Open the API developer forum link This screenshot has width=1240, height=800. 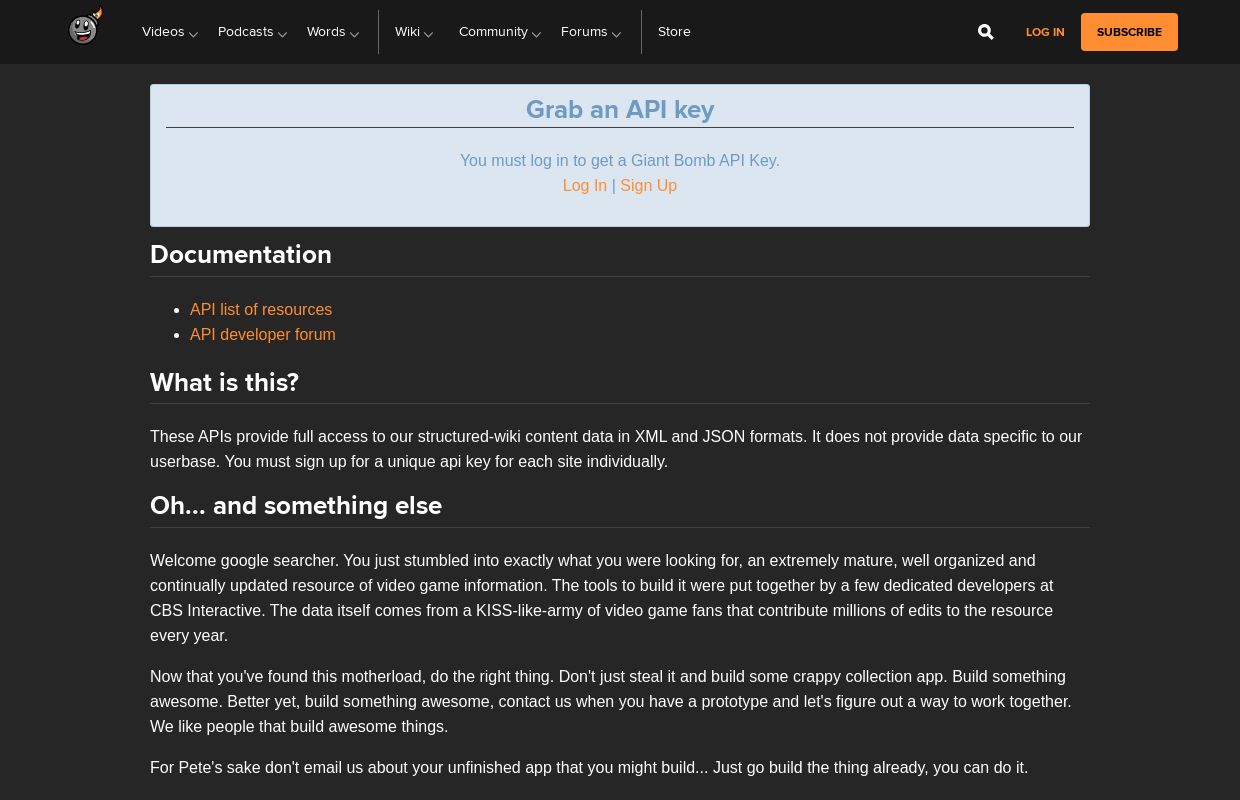point(263,335)
